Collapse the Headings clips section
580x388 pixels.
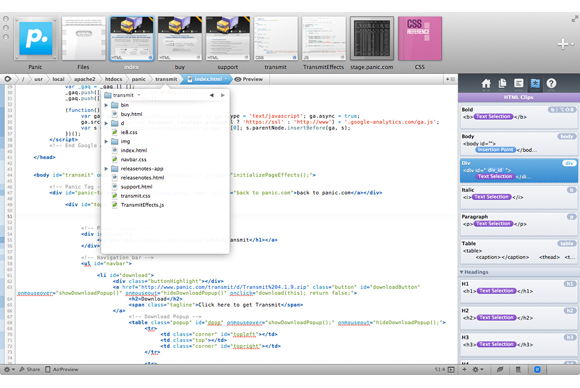pos(462,272)
